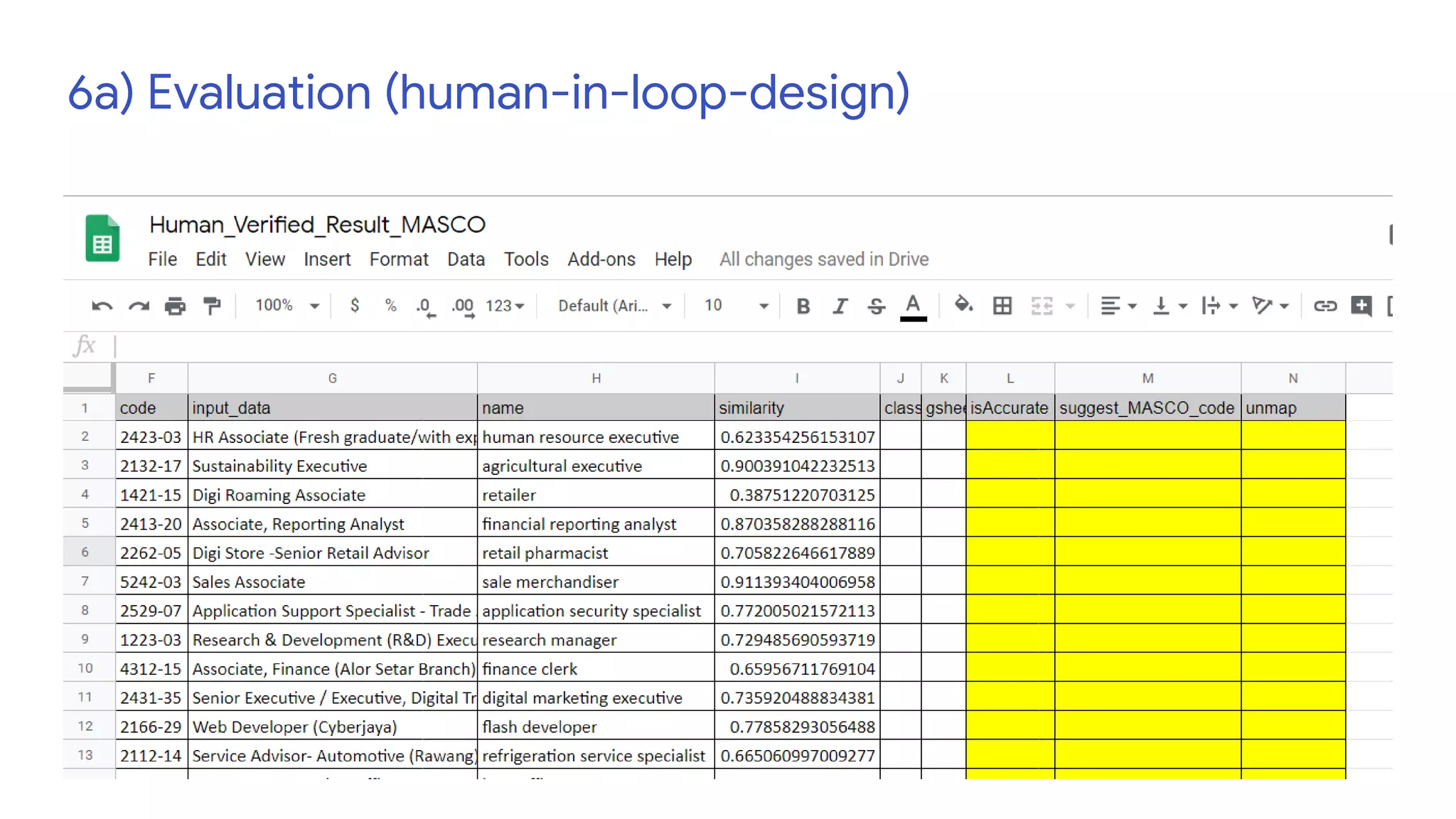Click 'All changes saved in Drive' status

(824, 259)
